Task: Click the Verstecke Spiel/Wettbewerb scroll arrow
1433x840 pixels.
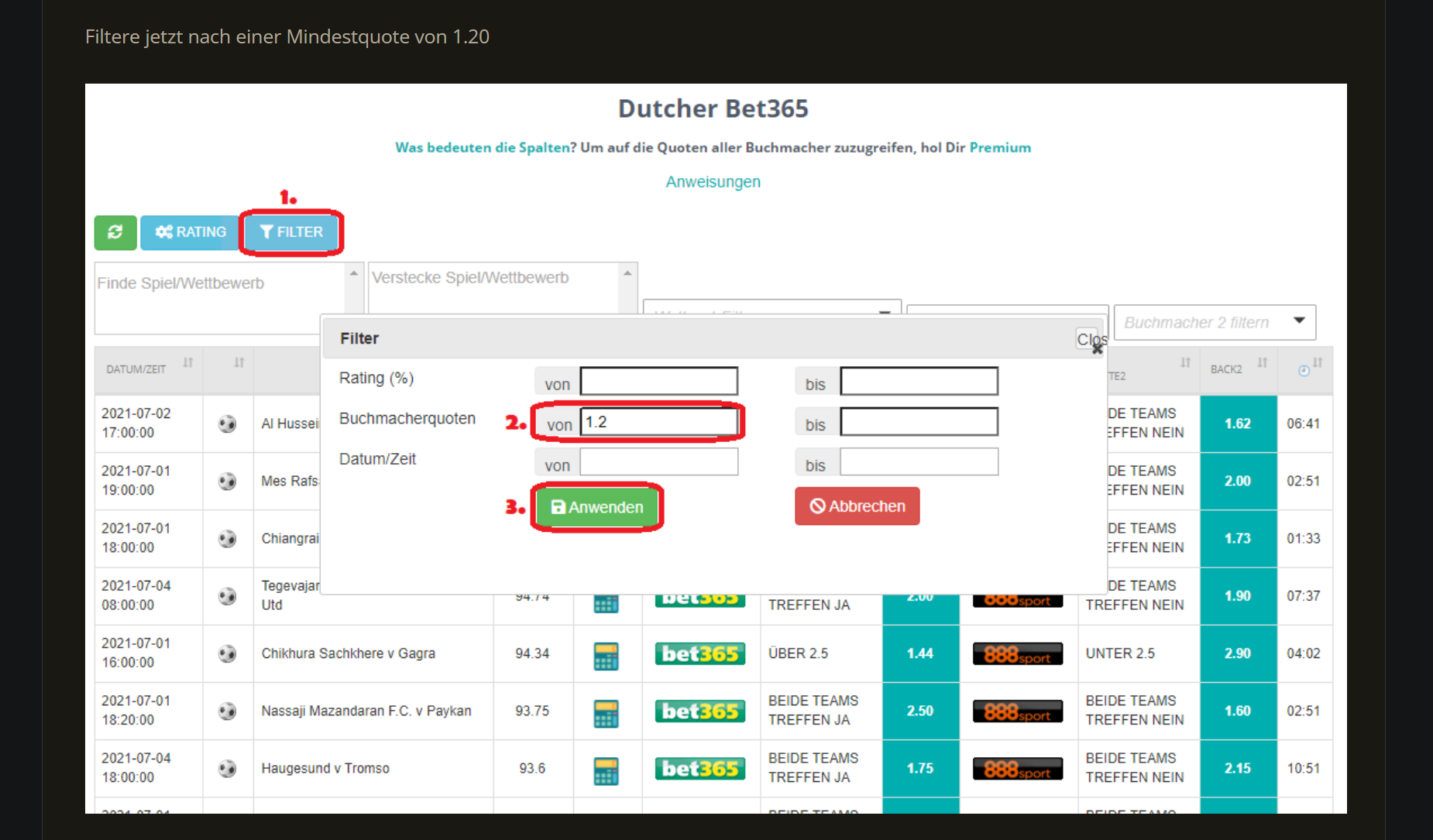Action: (628, 273)
